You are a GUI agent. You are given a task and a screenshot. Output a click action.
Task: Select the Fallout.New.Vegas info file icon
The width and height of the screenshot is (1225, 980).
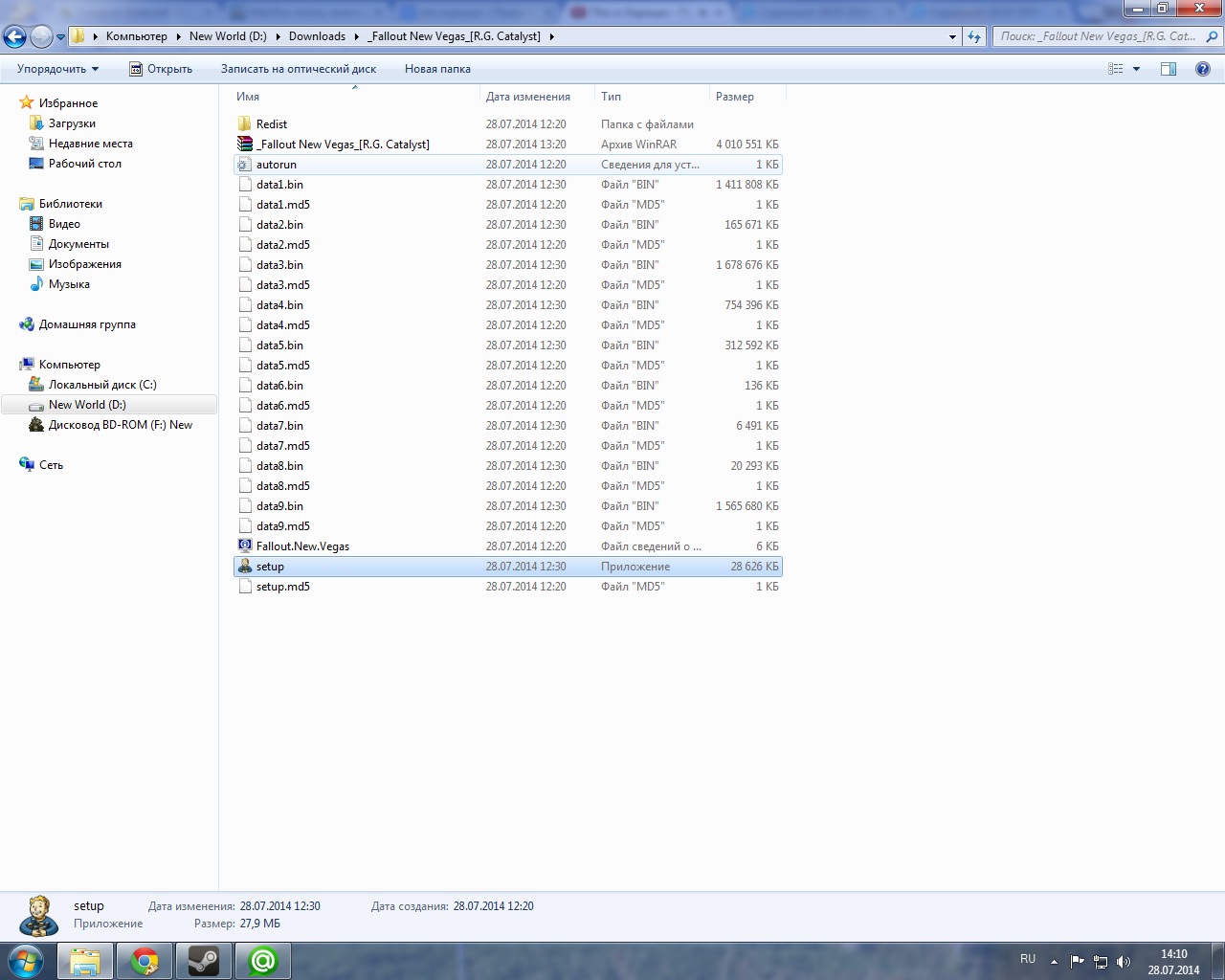click(x=244, y=546)
